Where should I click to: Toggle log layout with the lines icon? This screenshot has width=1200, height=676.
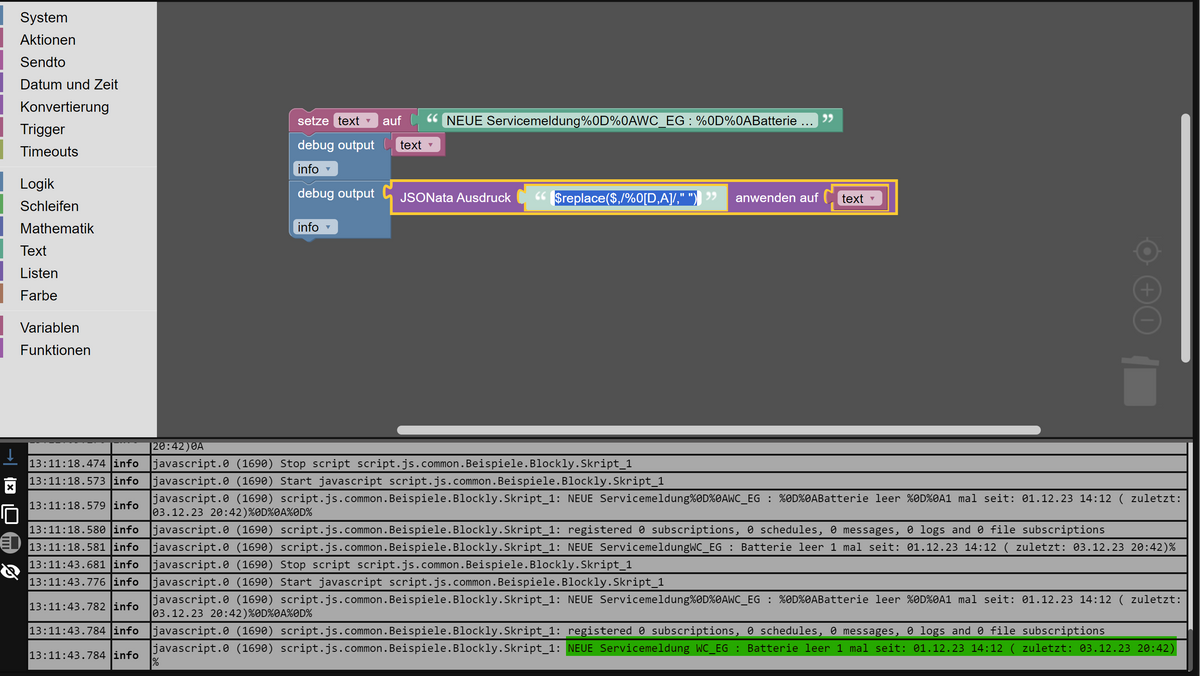point(10,543)
